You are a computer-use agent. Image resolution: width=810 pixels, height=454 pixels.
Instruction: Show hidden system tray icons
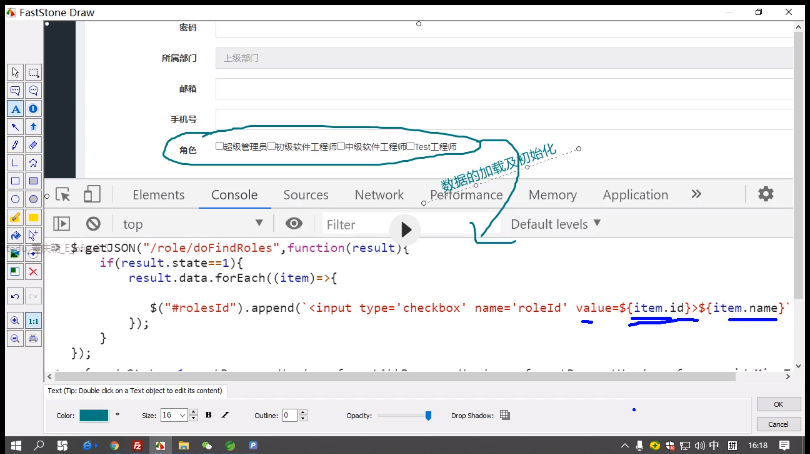click(625, 445)
